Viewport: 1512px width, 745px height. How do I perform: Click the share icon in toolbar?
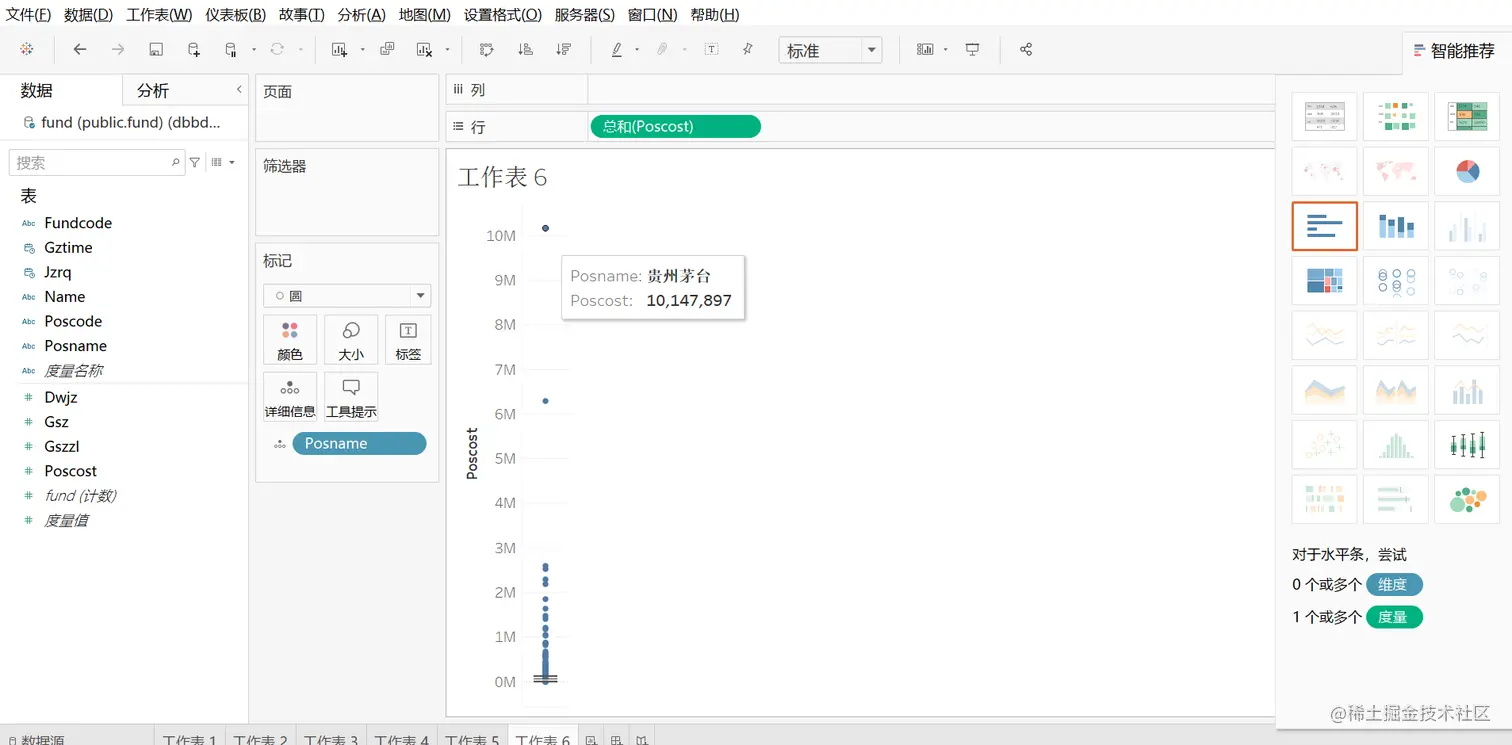click(1026, 49)
